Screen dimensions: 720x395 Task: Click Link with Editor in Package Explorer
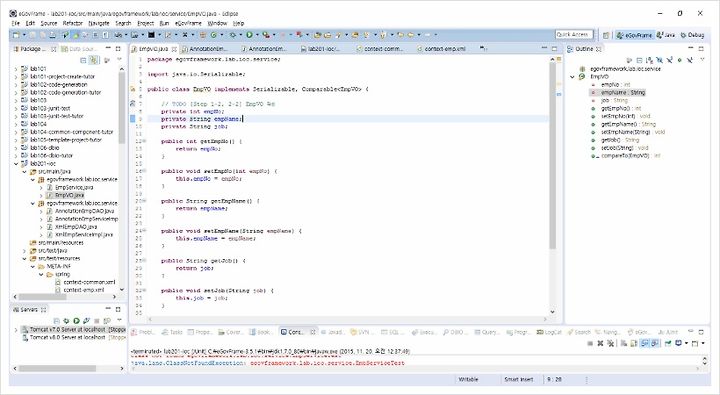pos(94,60)
